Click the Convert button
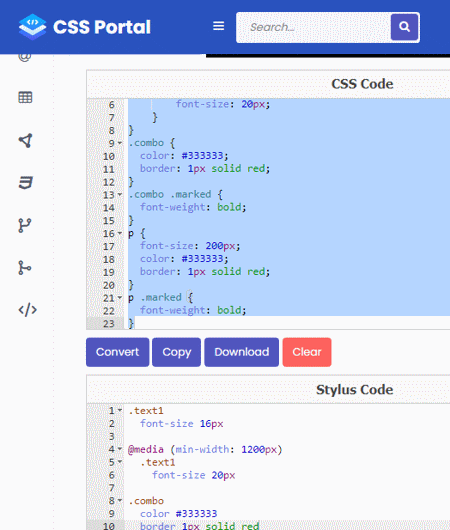 click(117, 352)
